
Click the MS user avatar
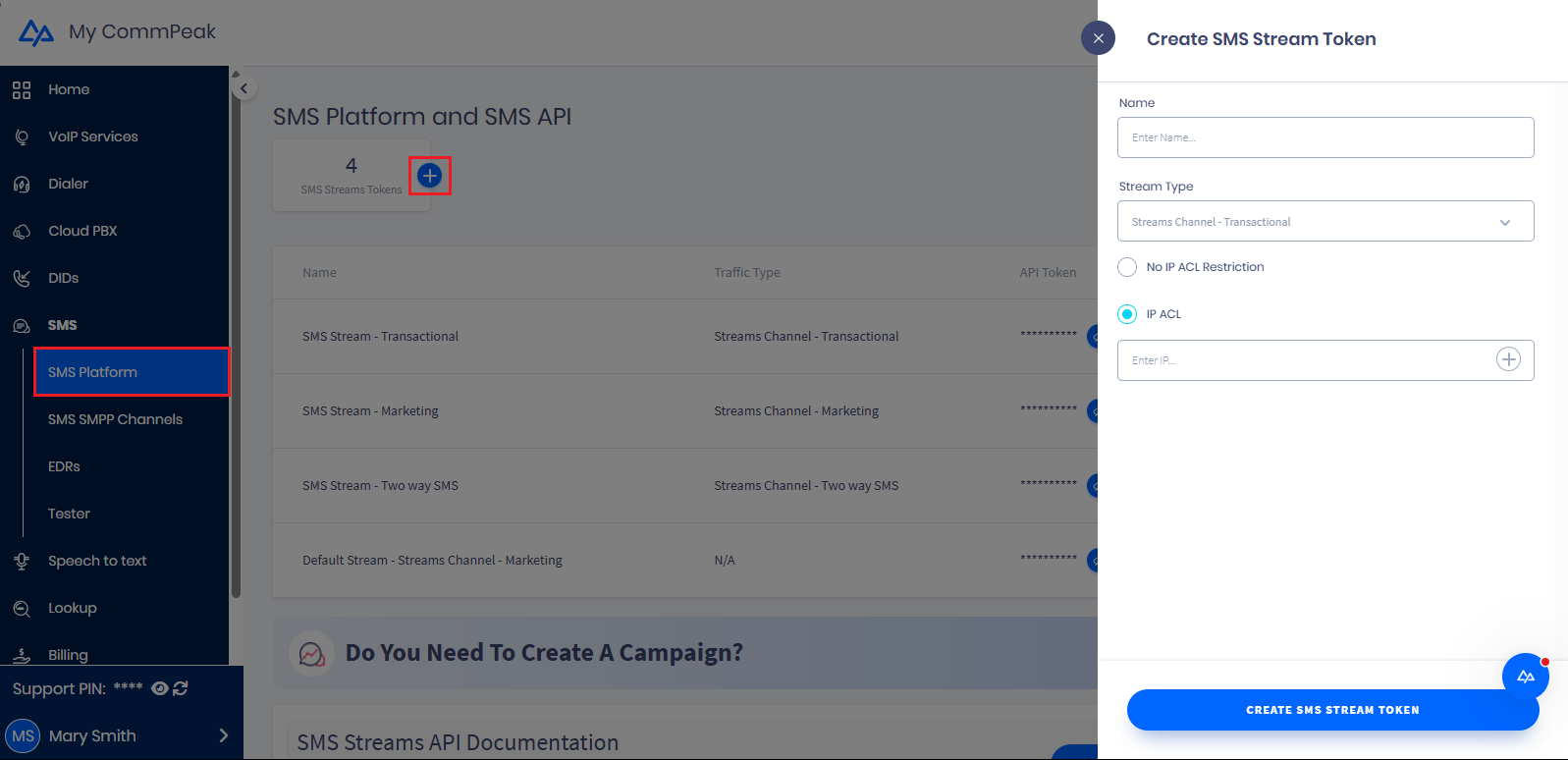coord(23,735)
